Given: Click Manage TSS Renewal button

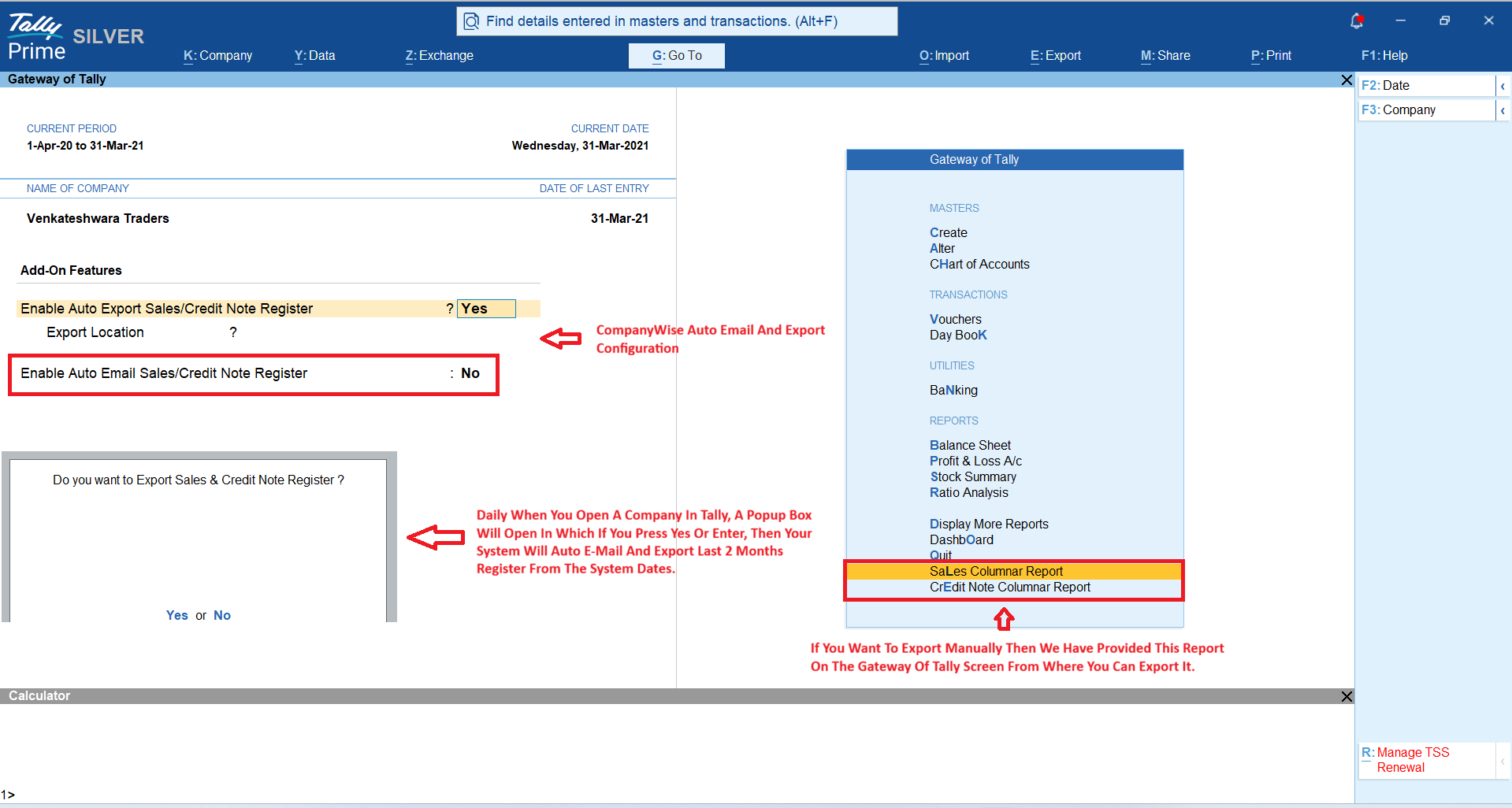Looking at the screenshot, I should tap(1427, 760).
